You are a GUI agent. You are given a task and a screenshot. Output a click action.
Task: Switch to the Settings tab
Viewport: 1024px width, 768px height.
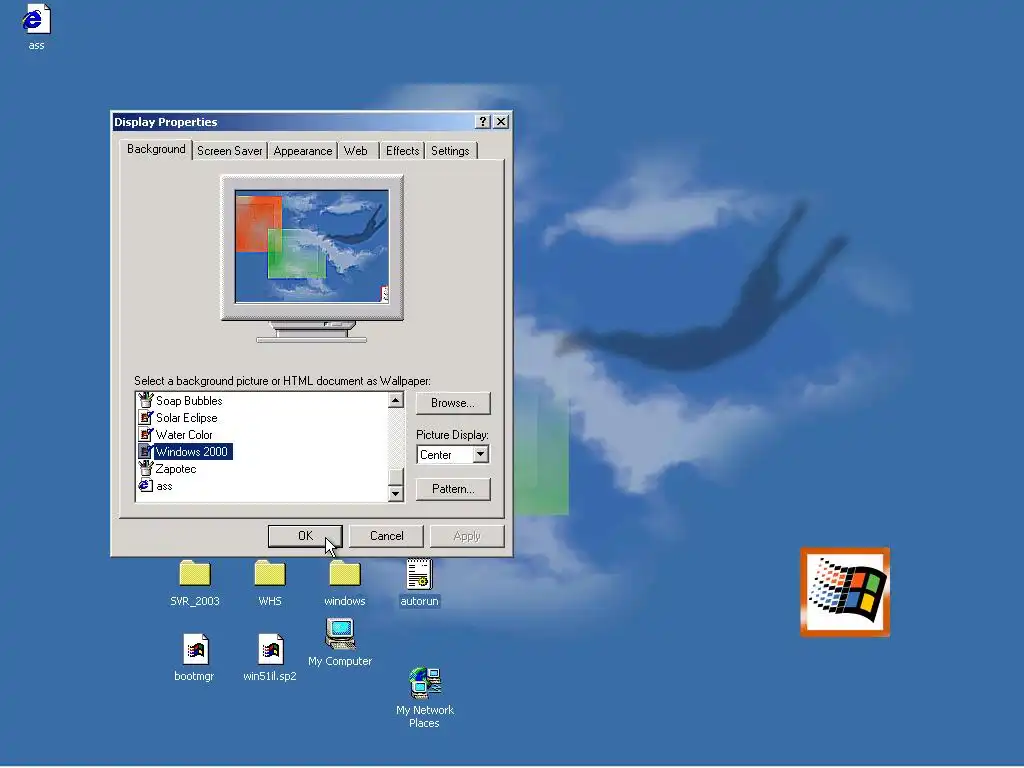coord(450,151)
